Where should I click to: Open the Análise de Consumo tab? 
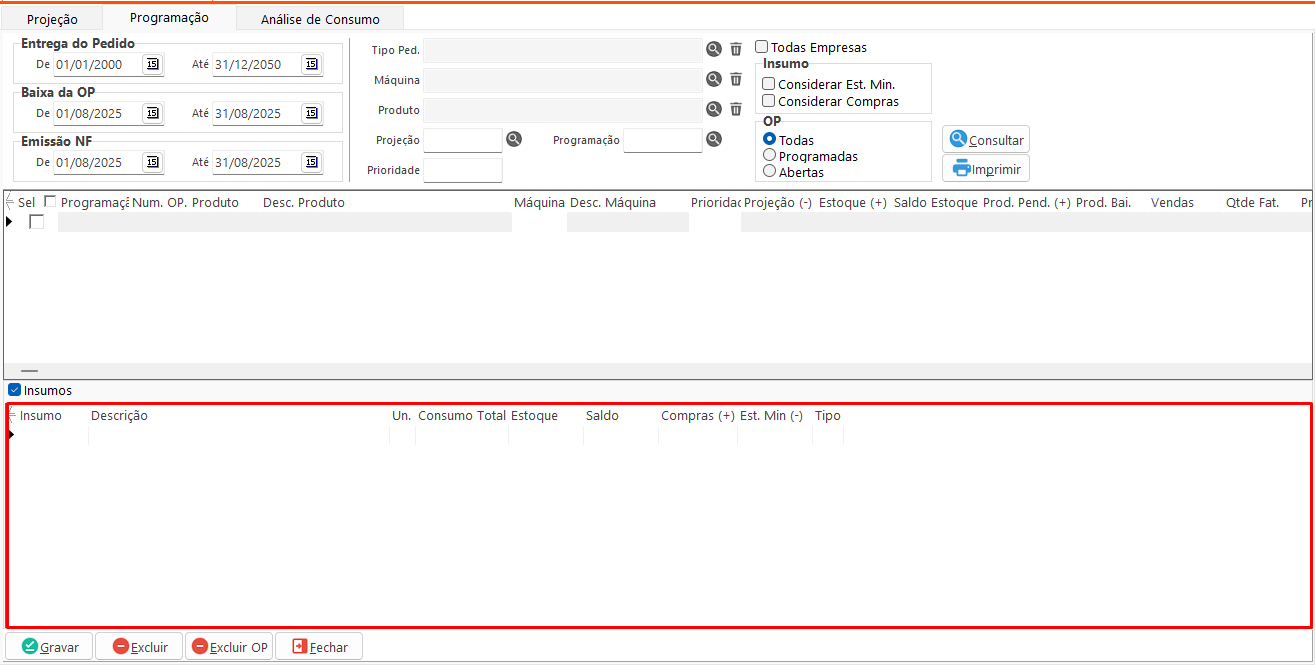tap(320, 19)
